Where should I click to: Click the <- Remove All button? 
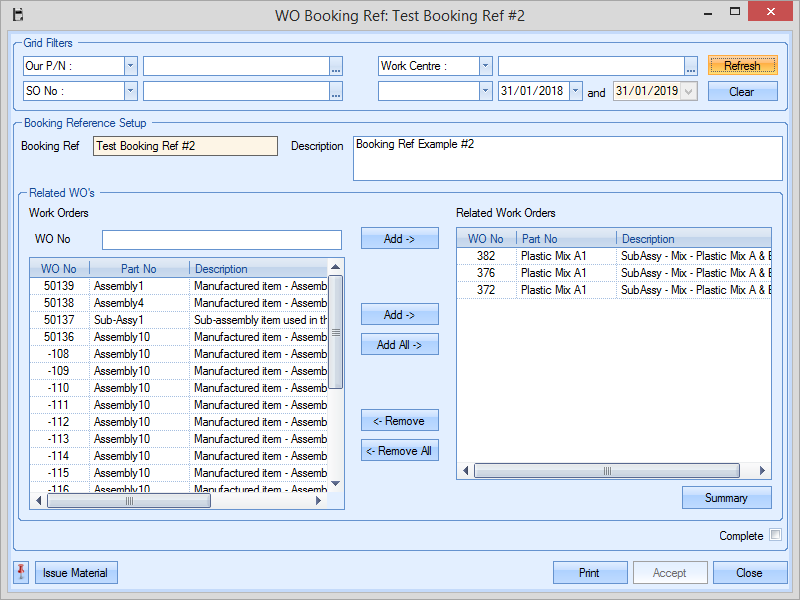tap(399, 451)
